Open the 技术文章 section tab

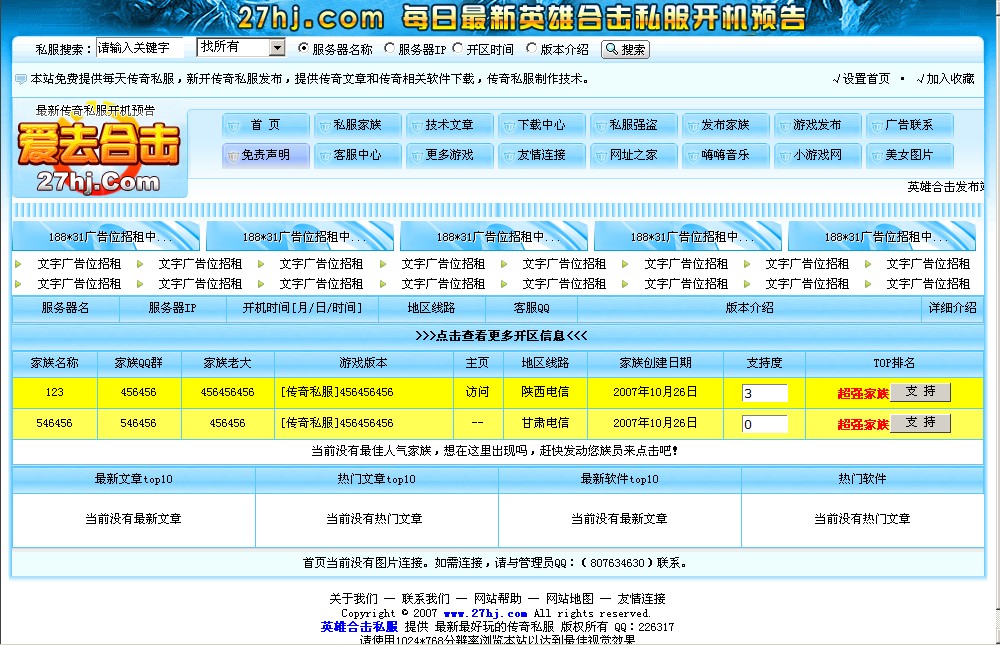[x=449, y=125]
